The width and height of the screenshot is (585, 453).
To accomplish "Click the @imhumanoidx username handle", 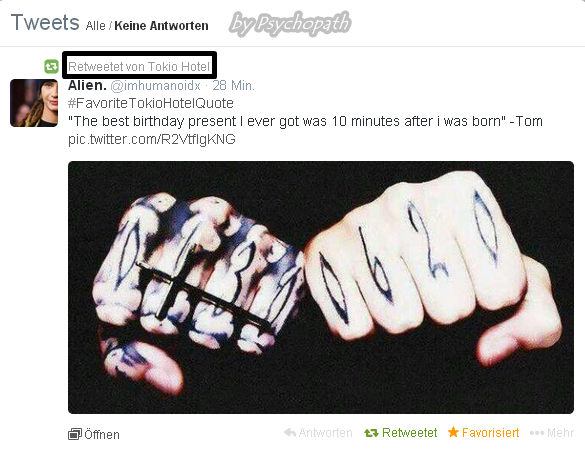I will pyautogui.click(x=156, y=86).
